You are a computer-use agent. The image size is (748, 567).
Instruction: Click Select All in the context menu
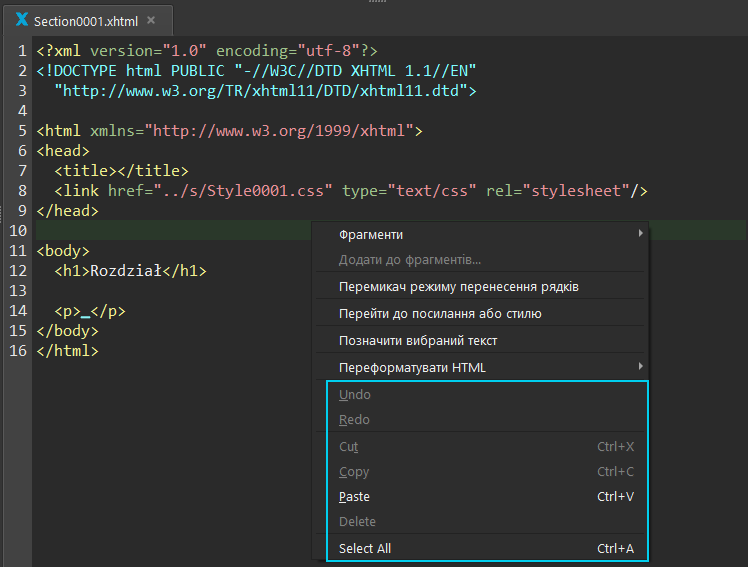point(365,548)
